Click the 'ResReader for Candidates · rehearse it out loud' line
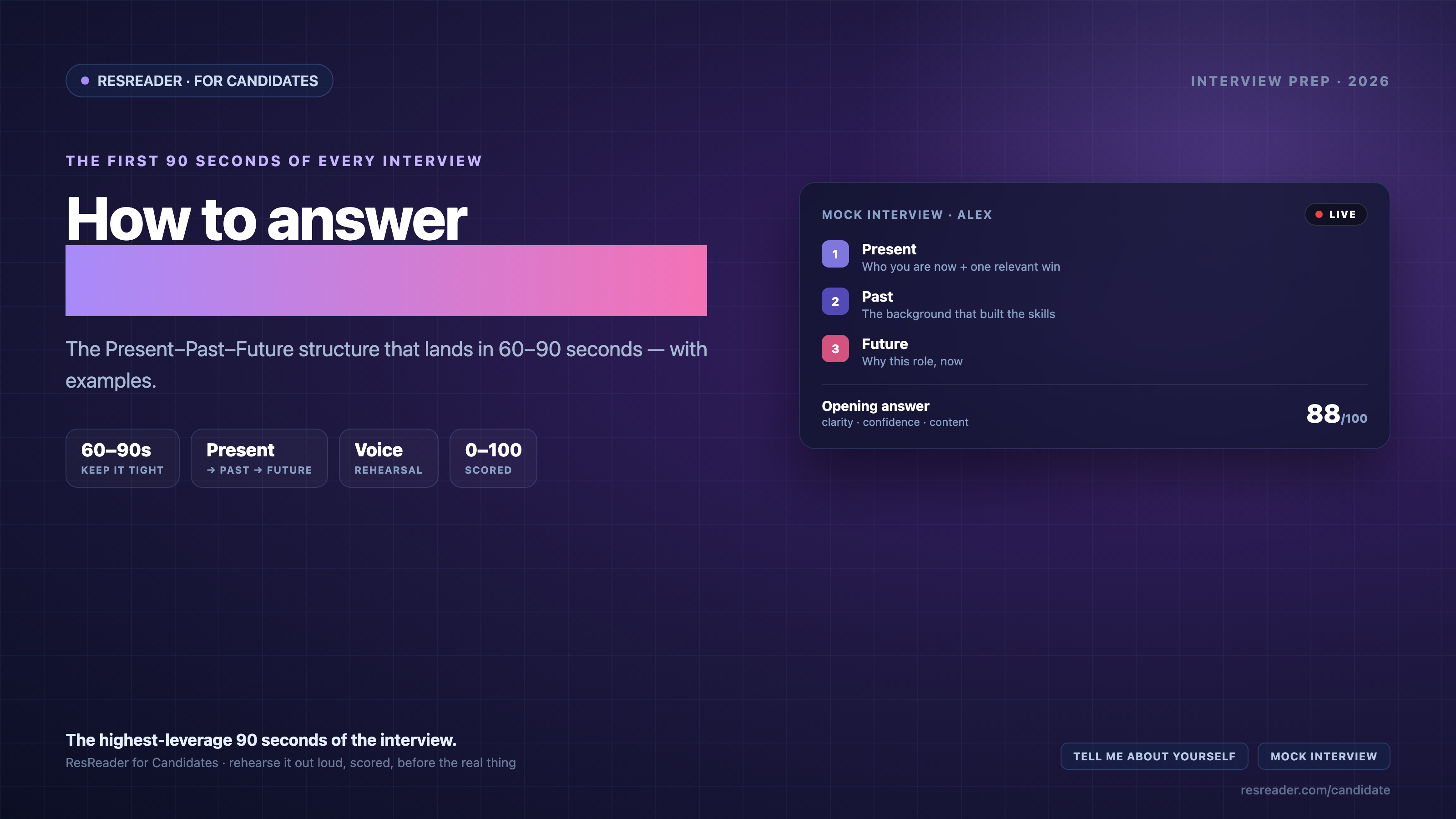 tap(291, 763)
